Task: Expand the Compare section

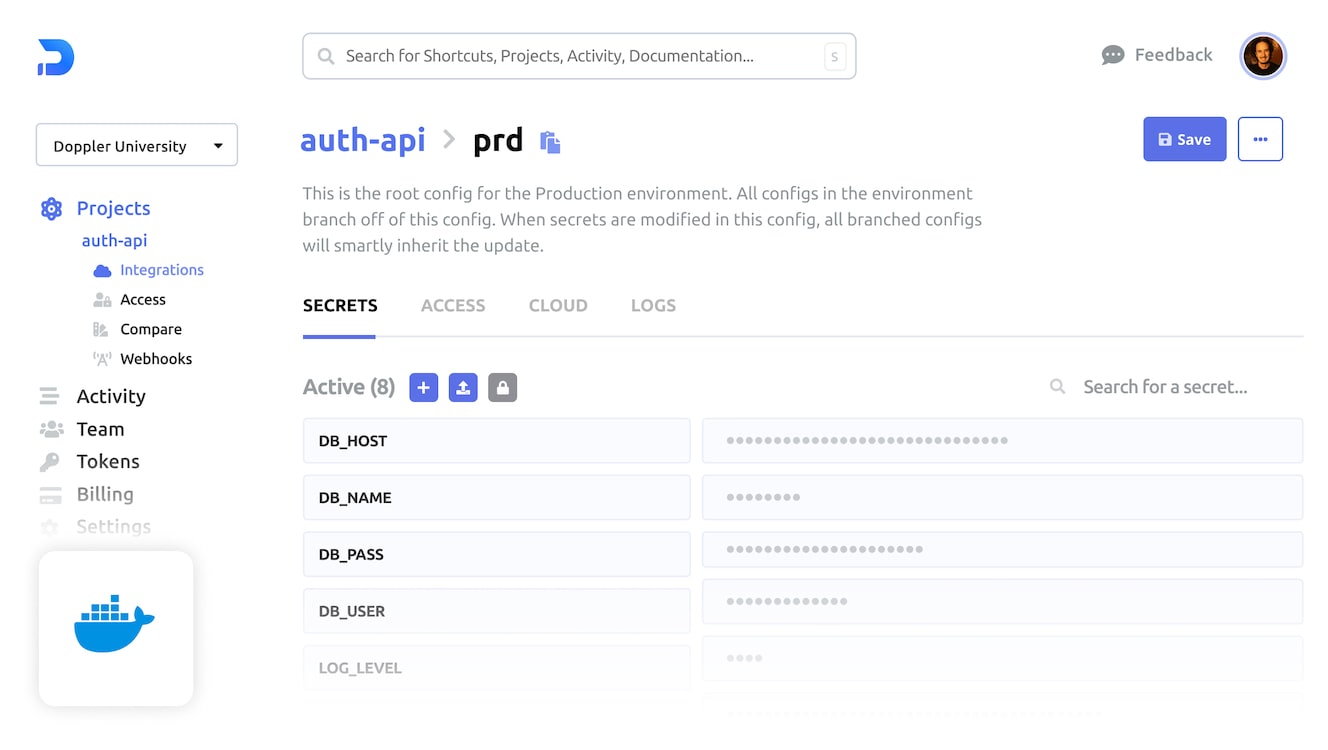Action: (x=151, y=328)
